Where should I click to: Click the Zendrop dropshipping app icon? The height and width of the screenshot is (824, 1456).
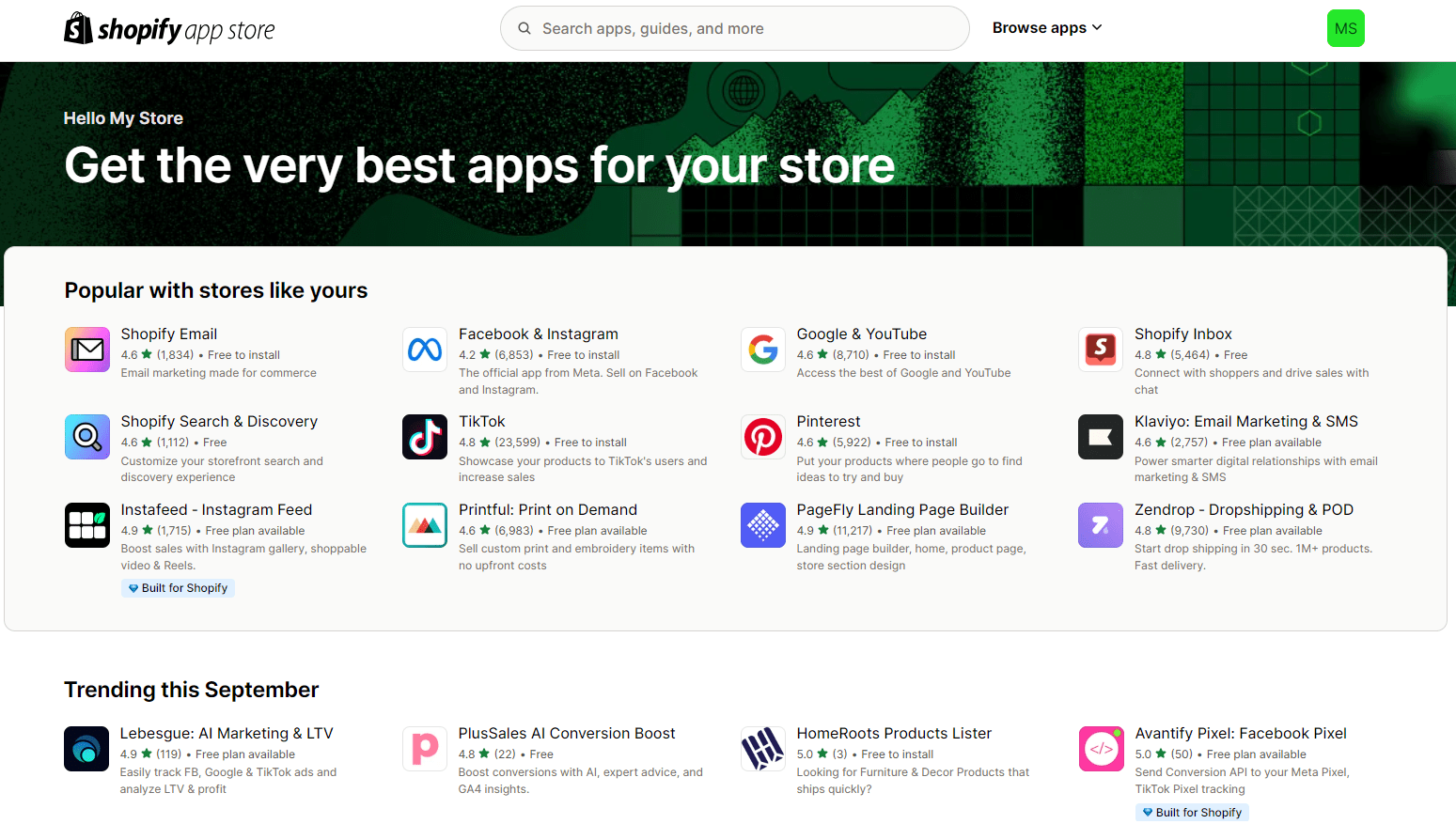1101,525
